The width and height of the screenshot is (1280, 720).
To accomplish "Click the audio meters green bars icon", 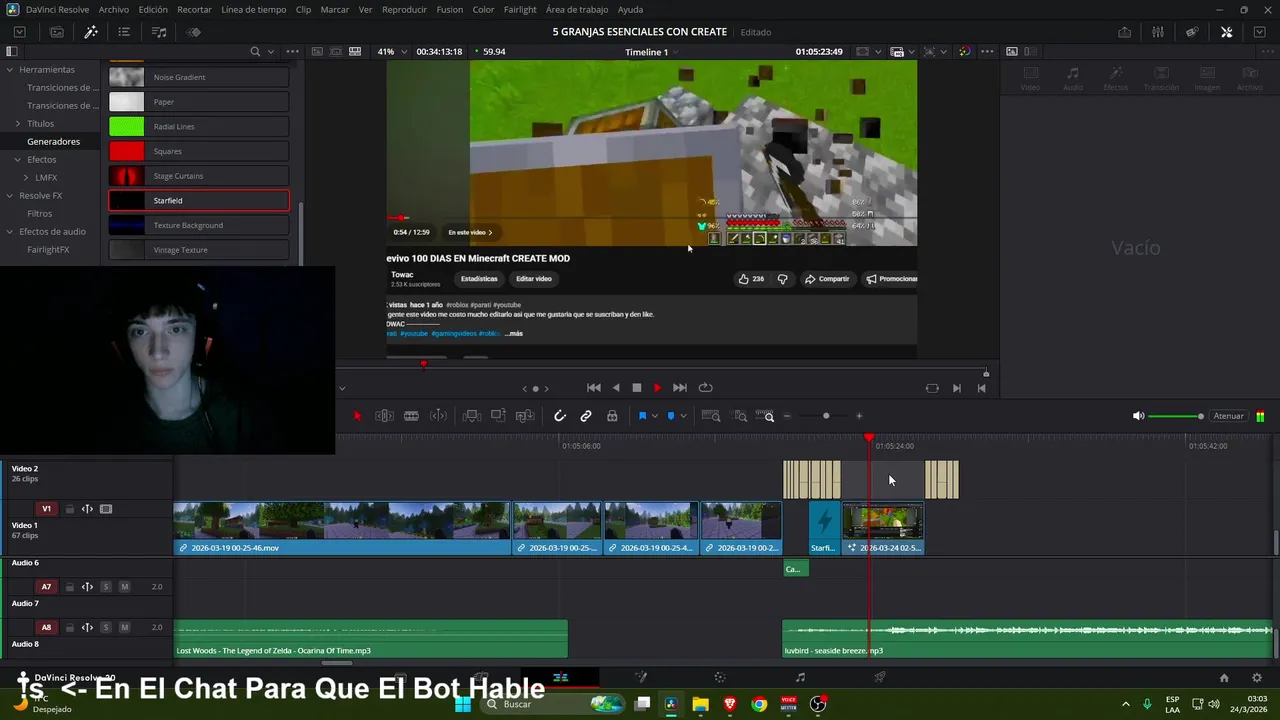I will click(1260, 416).
